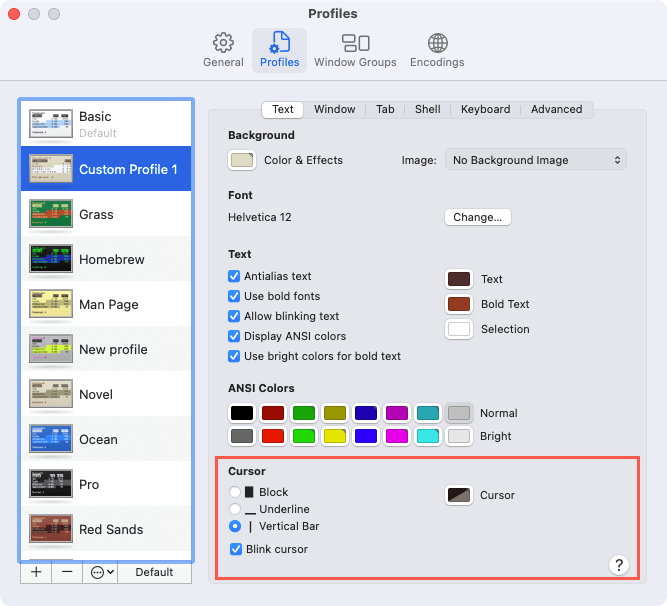
Task: Choose the Underline cursor style
Action: (x=235, y=509)
